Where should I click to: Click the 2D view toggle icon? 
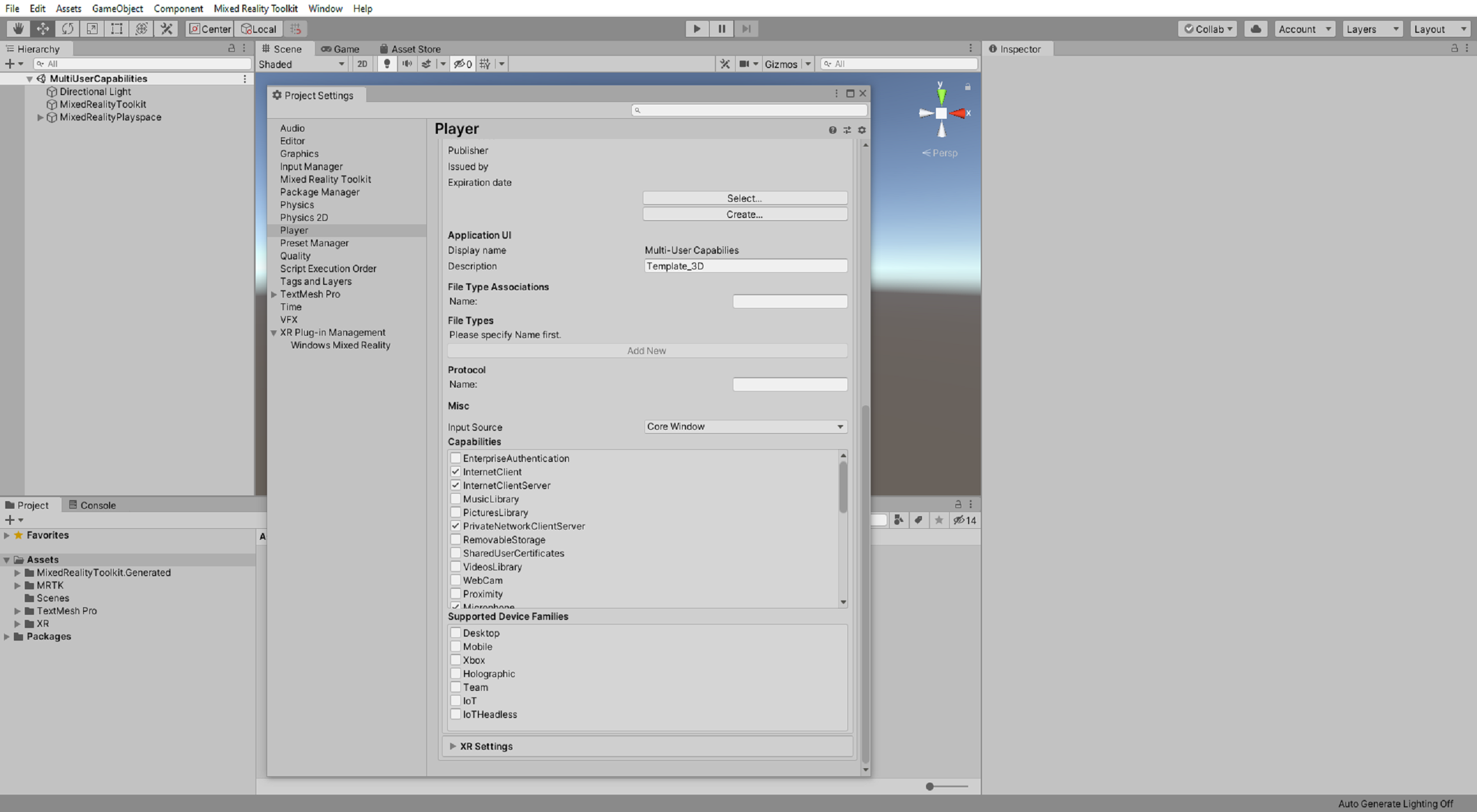tap(361, 63)
